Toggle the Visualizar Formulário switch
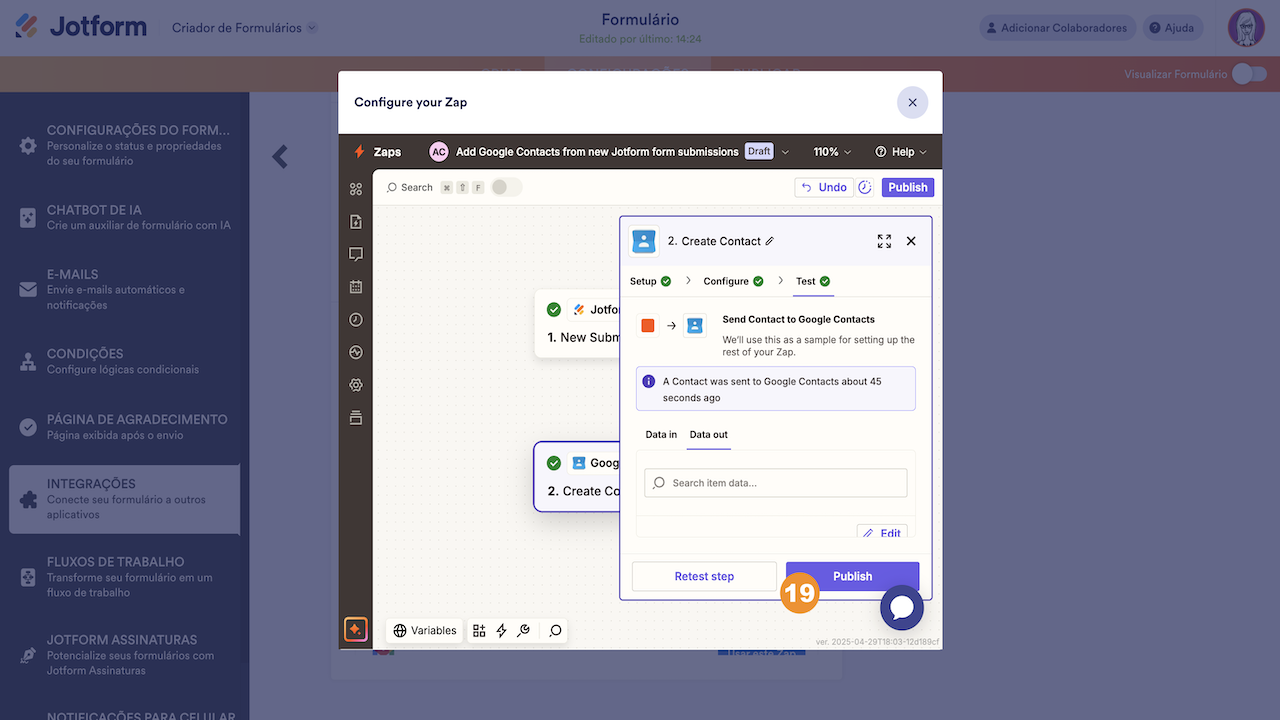This screenshot has width=1280, height=720. tap(1249, 74)
